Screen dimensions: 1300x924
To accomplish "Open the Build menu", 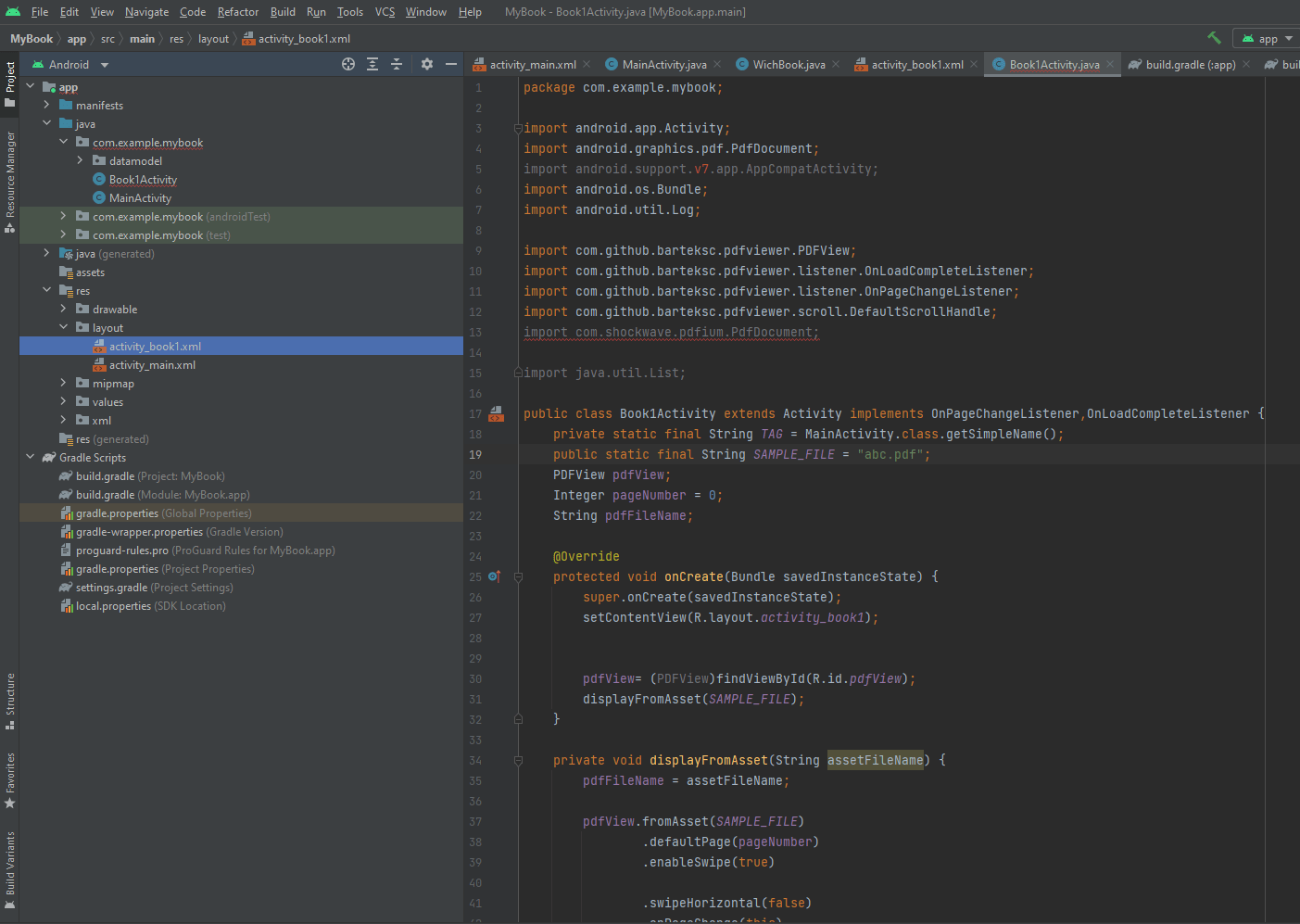I will coord(283,12).
